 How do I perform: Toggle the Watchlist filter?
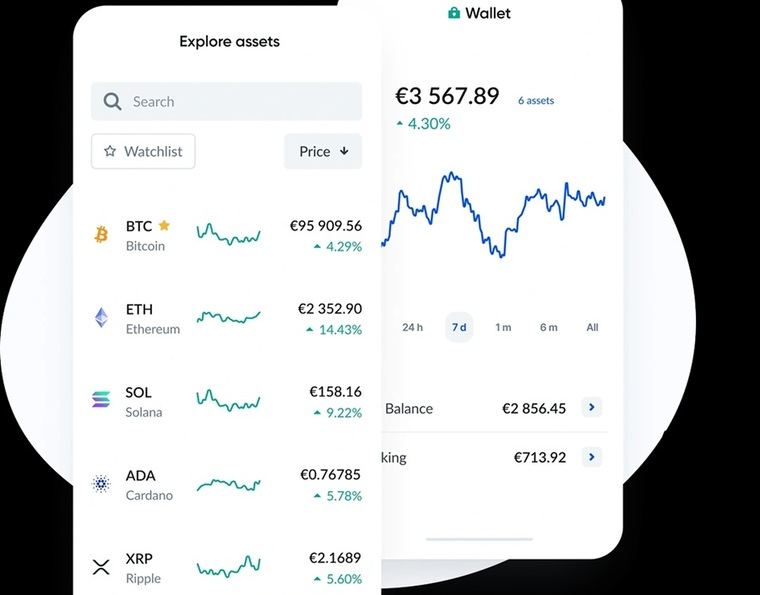pyautogui.click(x=143, y=151)
